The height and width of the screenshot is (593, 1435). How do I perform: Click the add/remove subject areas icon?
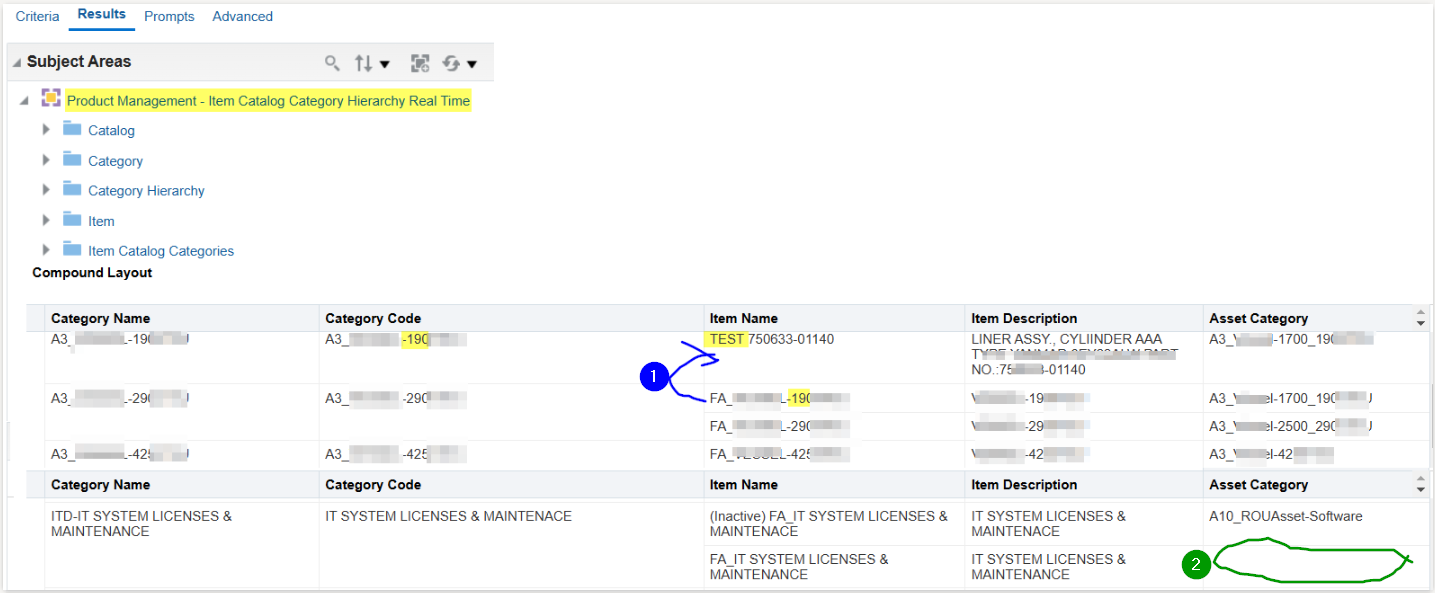click(420, 63)
